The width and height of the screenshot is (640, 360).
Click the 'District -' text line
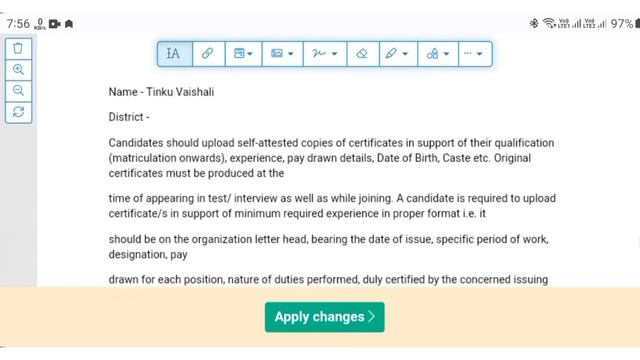(x=129, y=117)
